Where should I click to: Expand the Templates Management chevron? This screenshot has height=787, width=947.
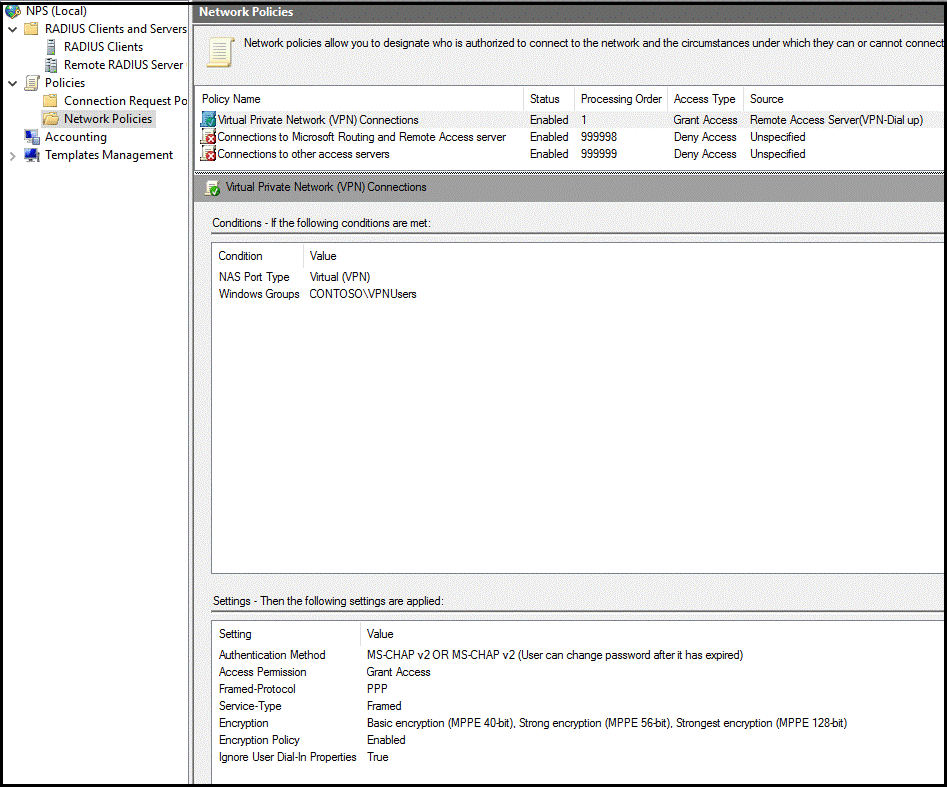13,155
